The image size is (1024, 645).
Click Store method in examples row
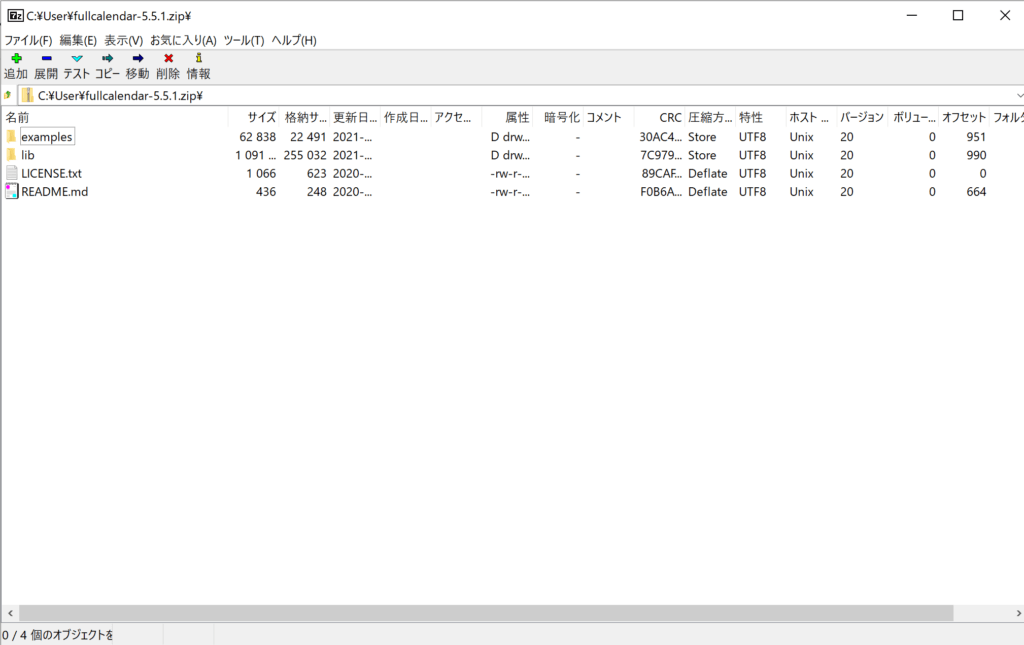[x=702, y=137]
